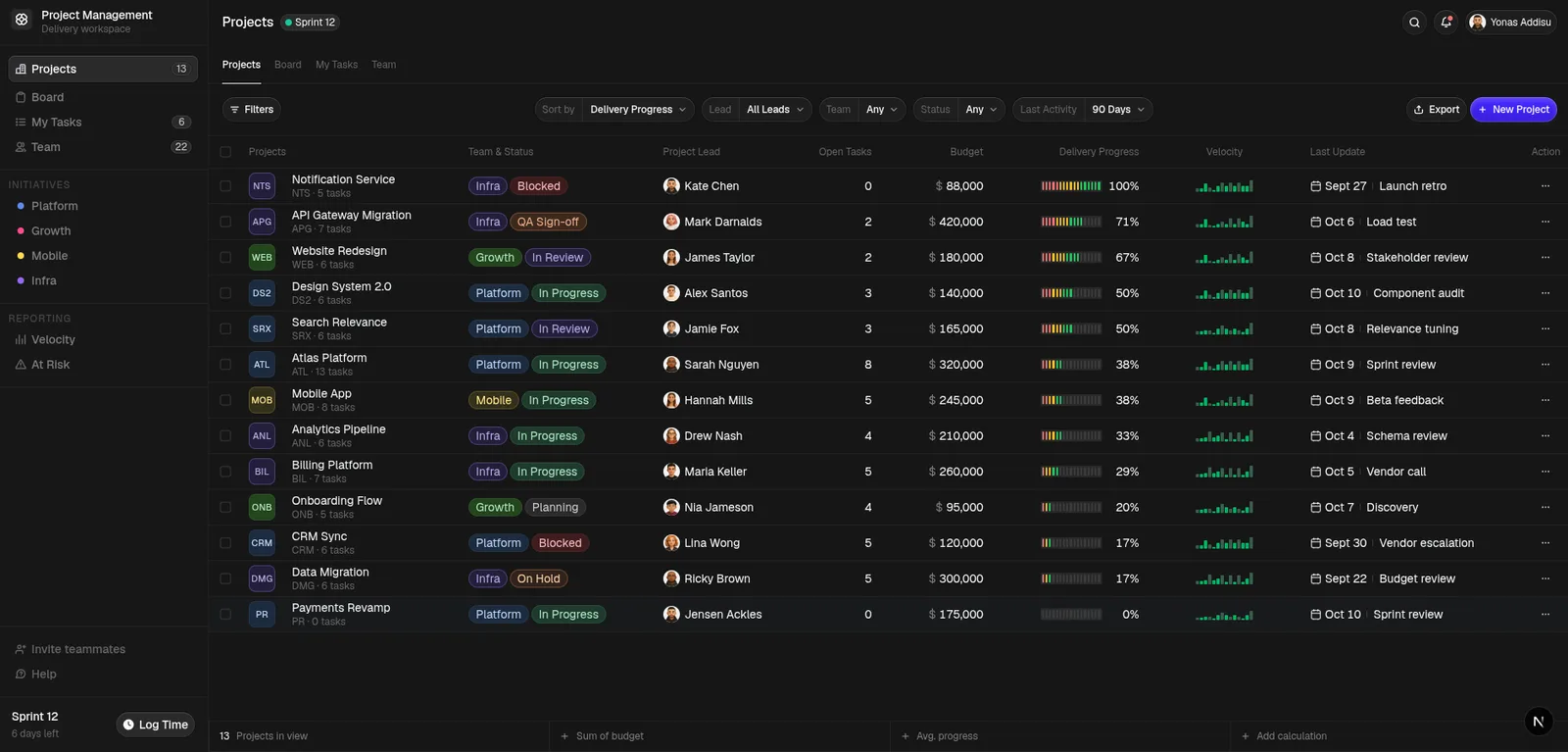1568x752 pixels.
Task: Switch to the Team tab
Action: point(384,65)
